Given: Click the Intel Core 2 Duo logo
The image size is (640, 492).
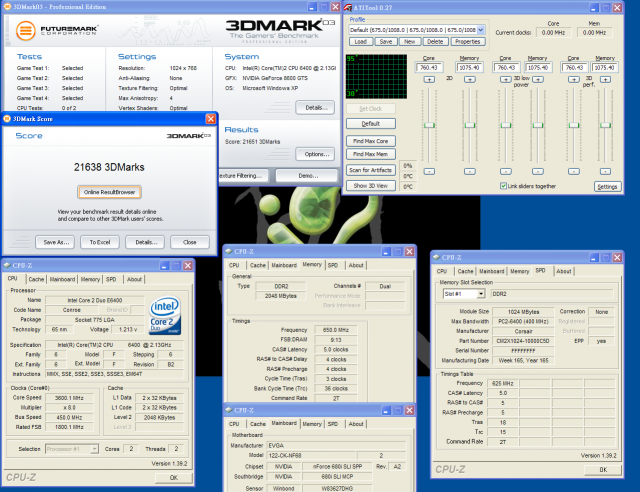Looking at the screenshot, I should [165, 316].
